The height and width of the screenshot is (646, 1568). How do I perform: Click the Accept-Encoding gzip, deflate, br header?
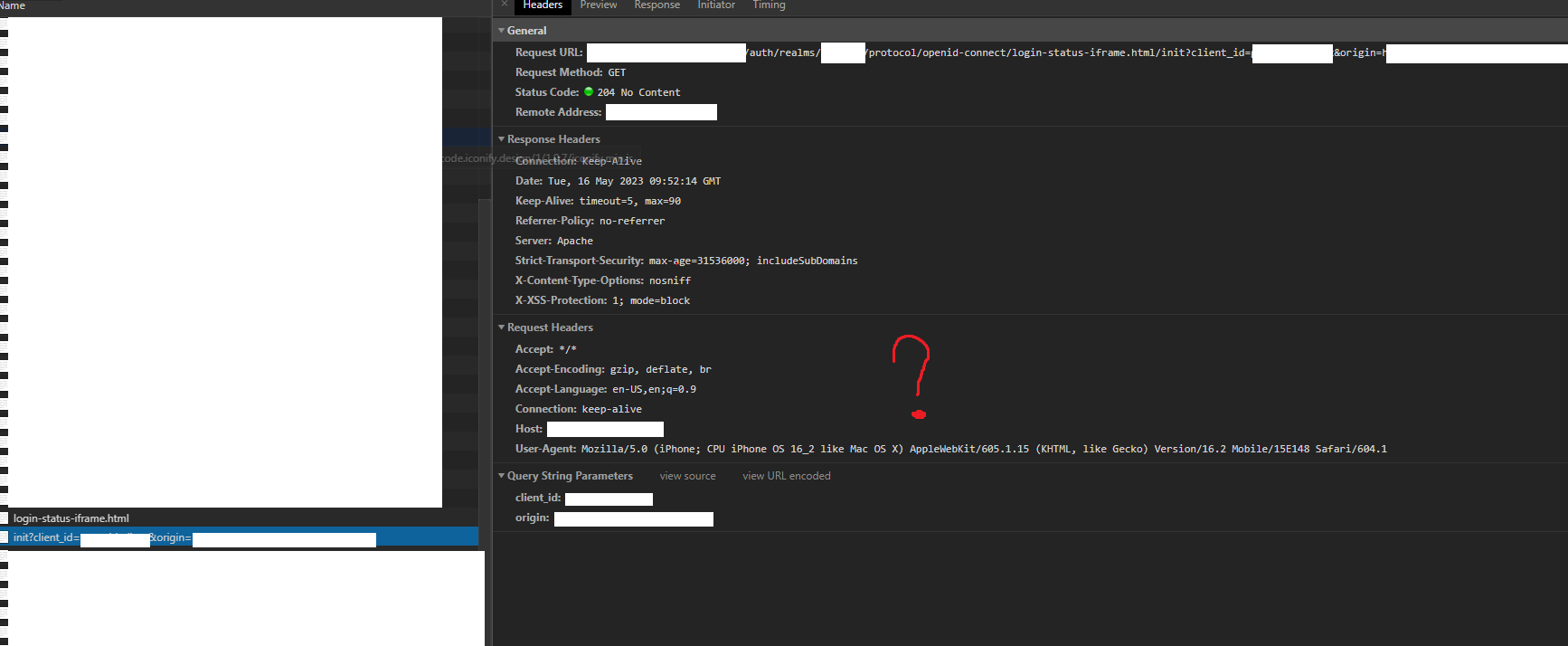pyautogui.click(x=613, y=369)
